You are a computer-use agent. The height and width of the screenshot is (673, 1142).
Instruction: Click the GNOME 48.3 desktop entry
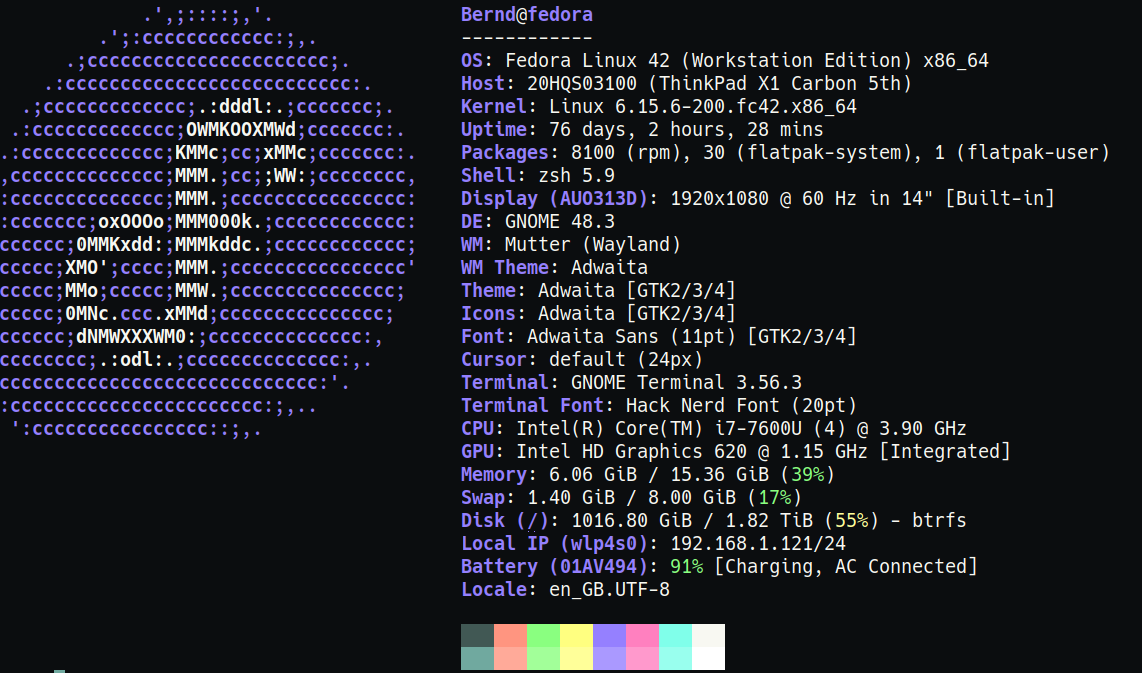[x=560, y=222]
